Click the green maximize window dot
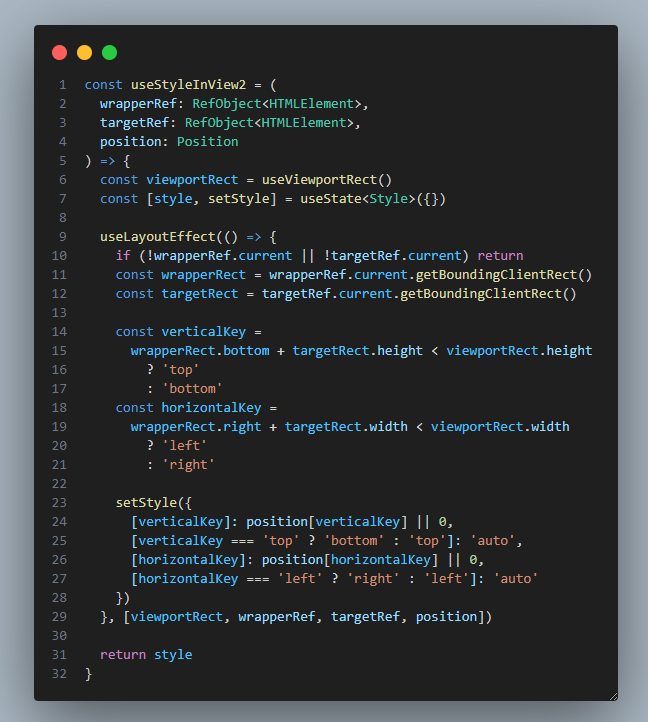Image resolution: width=648 pixels, height=722 pixels. (109, 52)
